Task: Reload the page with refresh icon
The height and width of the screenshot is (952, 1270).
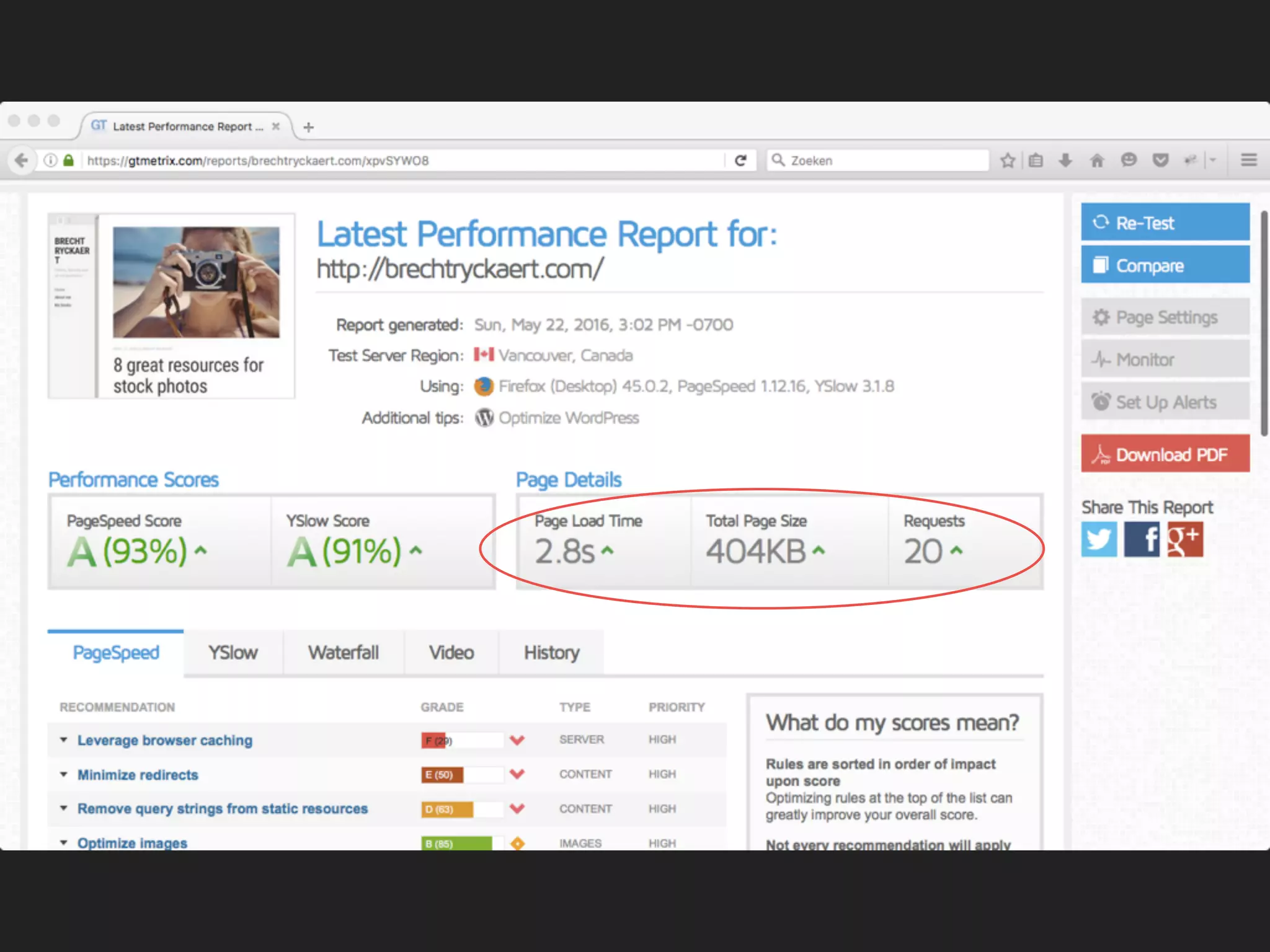Action: pos(740,161)
